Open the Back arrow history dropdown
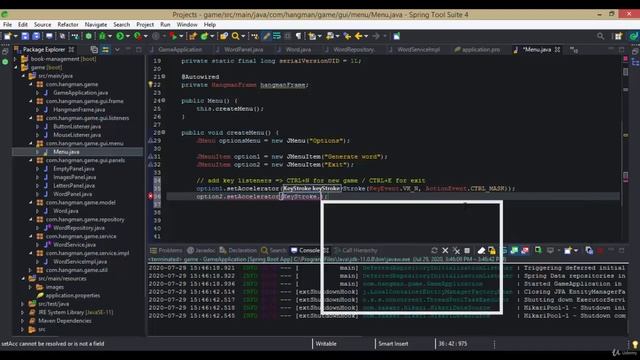 (367, 36)
